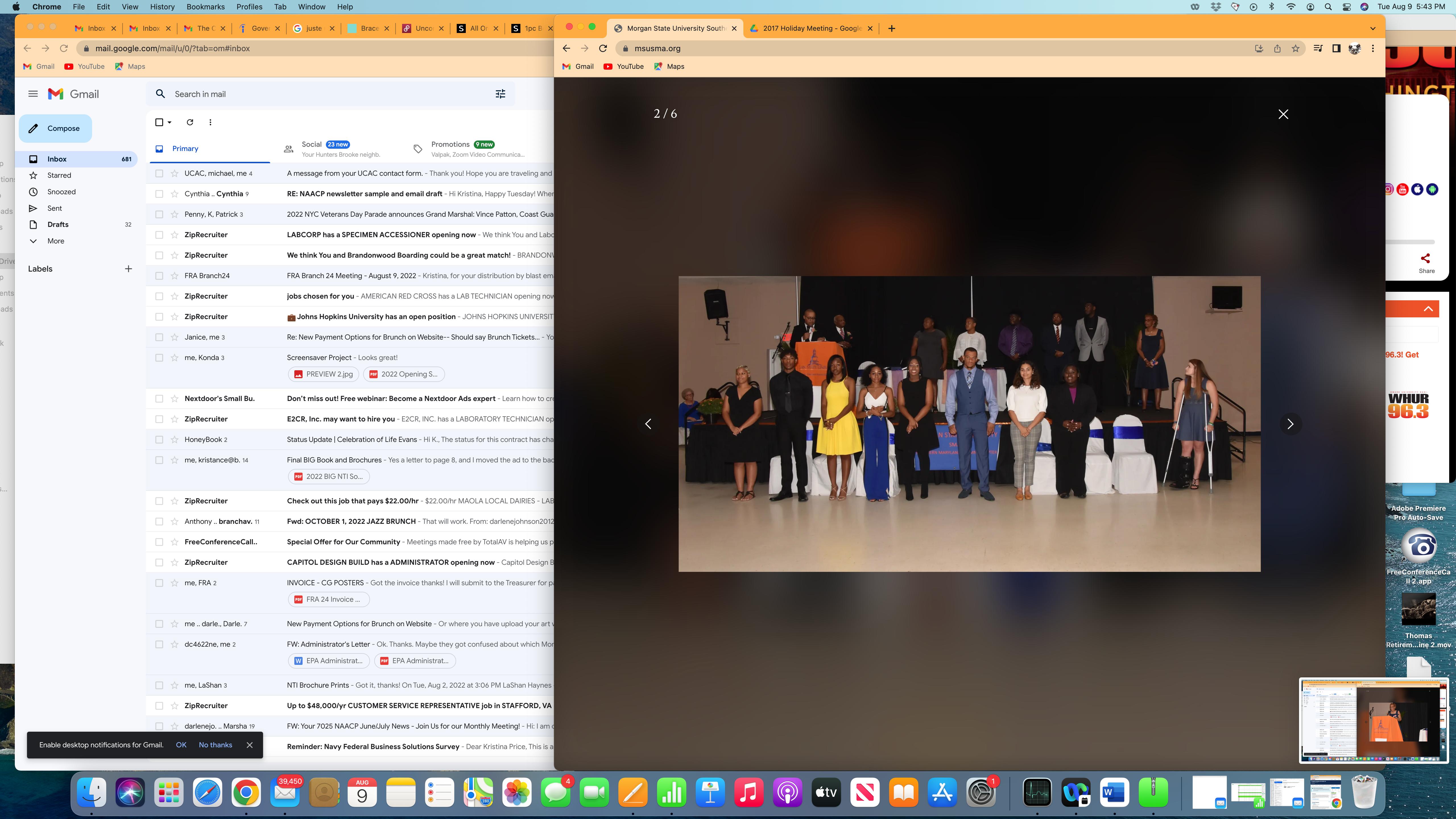Bookmark msusma.org with the star icon
Screen dimensions: 1456x819
[1296, 49]
